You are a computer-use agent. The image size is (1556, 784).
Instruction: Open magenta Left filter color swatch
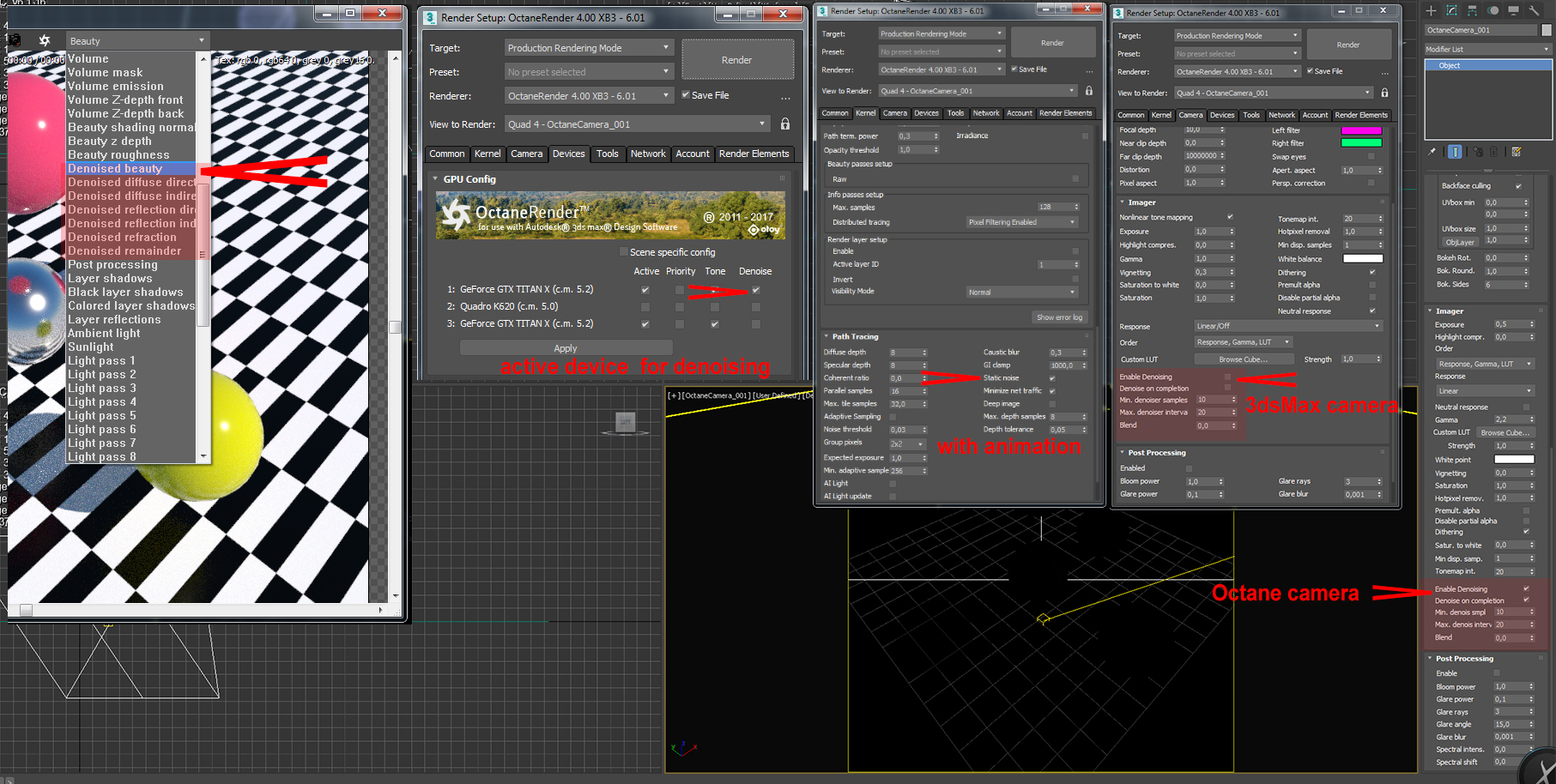coord(1361,130)
